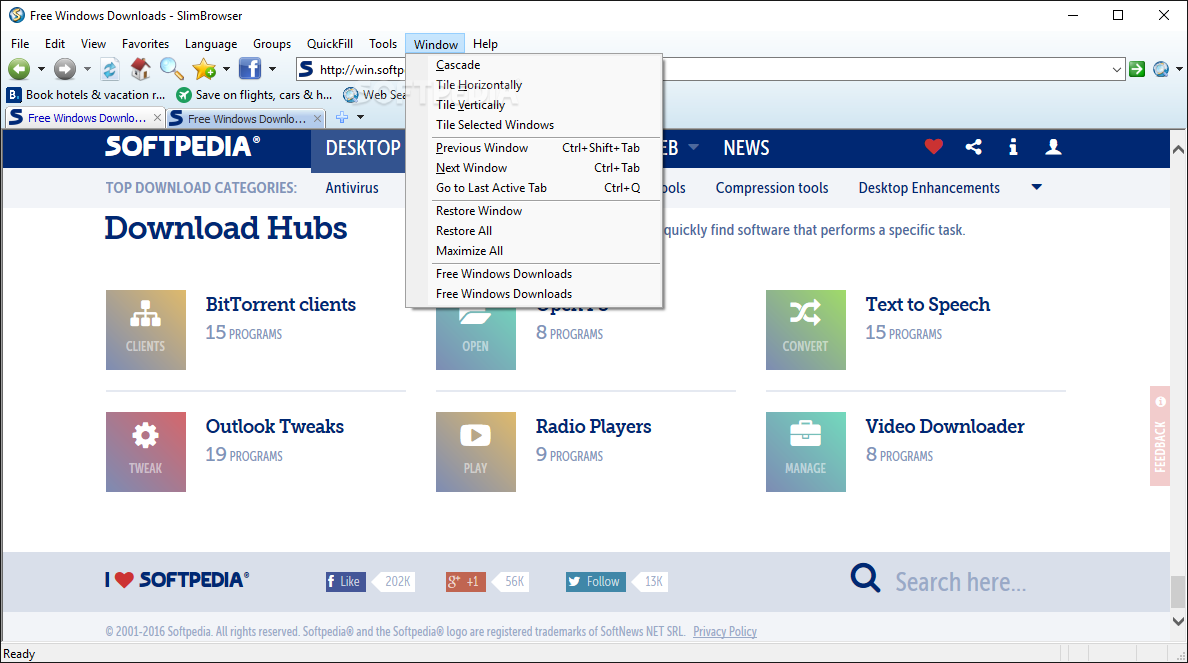Open the PLAY Radio Players tile

(476, 452)
